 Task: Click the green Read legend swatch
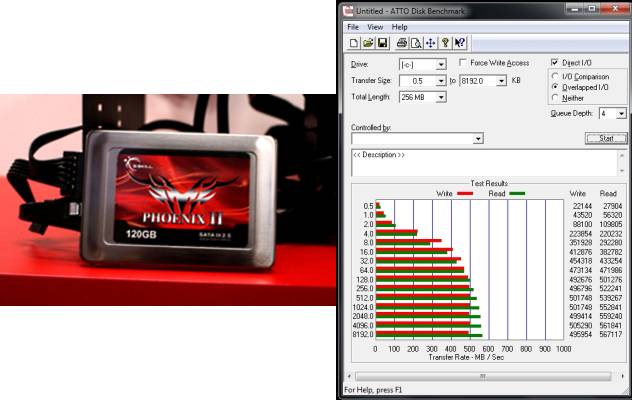click(x=517, y=194)
